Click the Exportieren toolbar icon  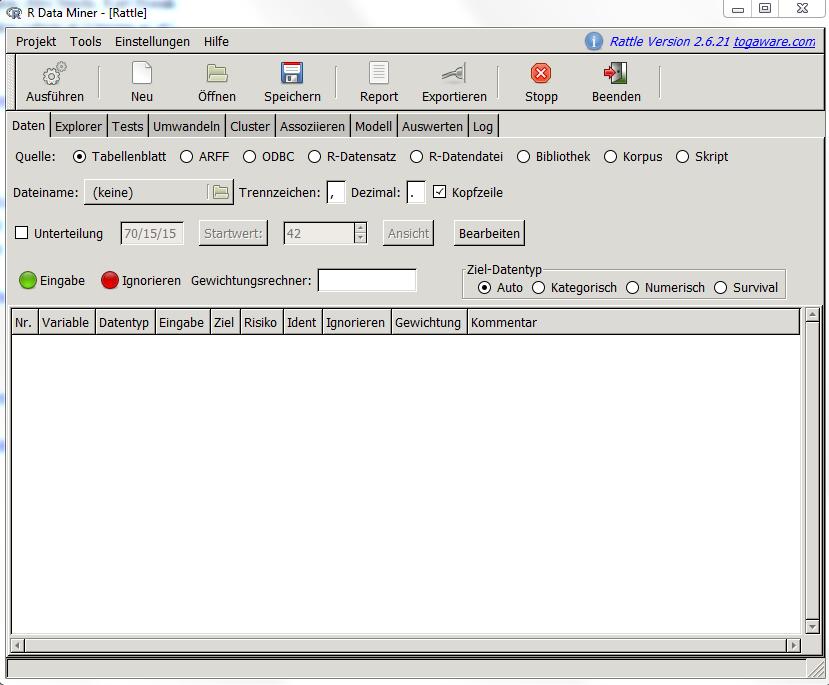454,73
